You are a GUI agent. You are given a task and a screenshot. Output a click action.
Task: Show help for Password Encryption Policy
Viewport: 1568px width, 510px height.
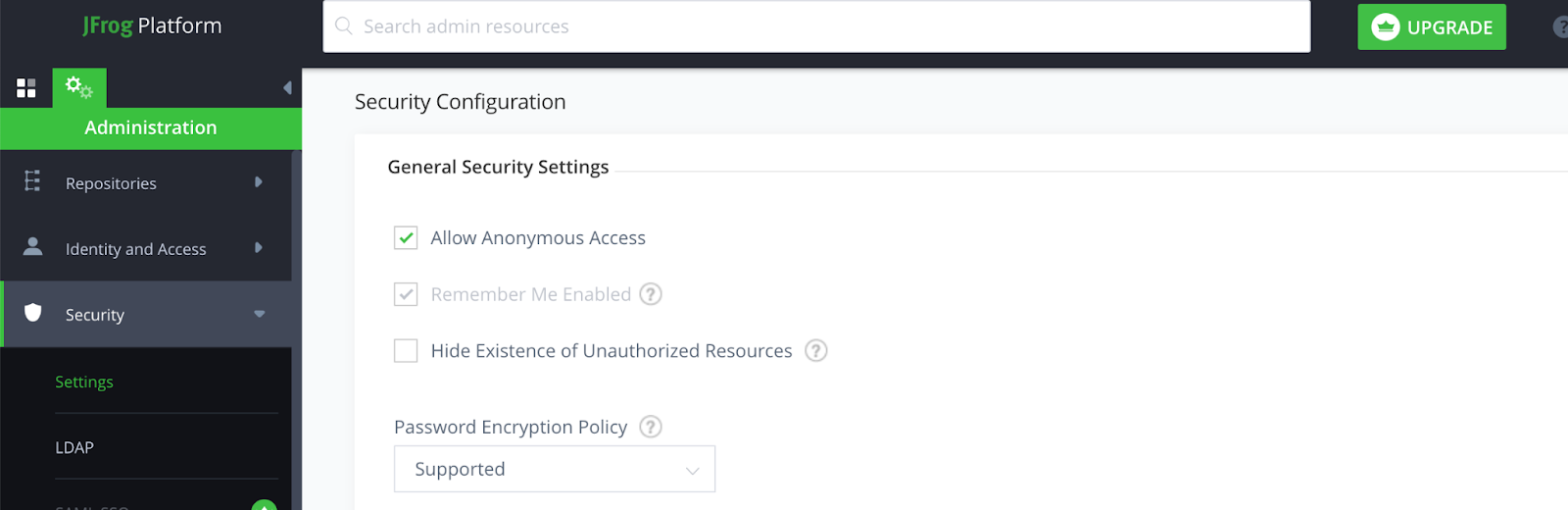(x=651, y=427)
